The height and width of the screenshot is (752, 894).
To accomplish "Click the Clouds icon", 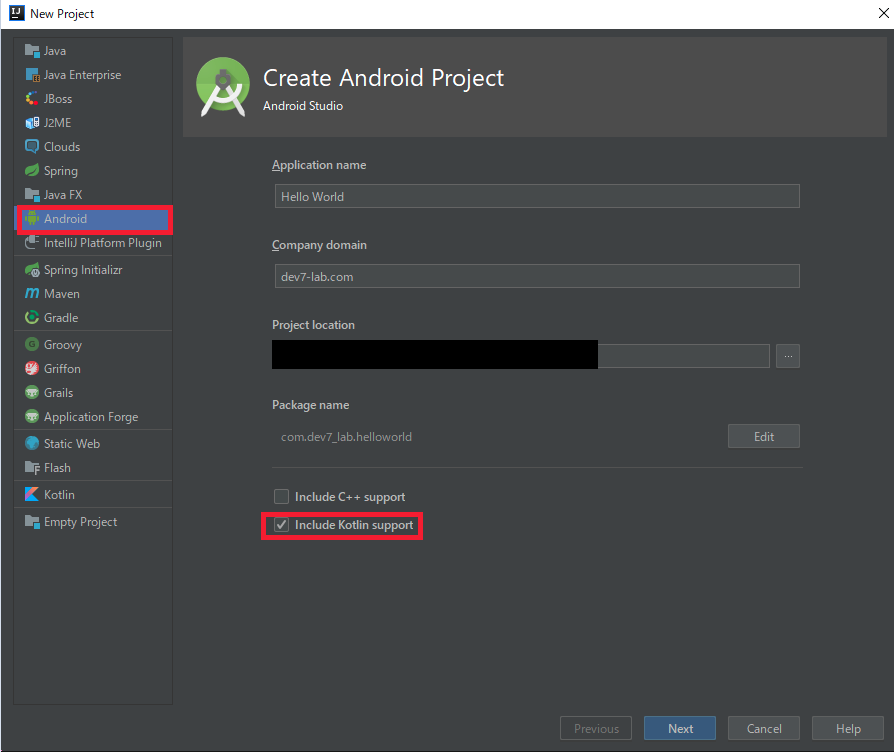I will click(x=32, y=147).
